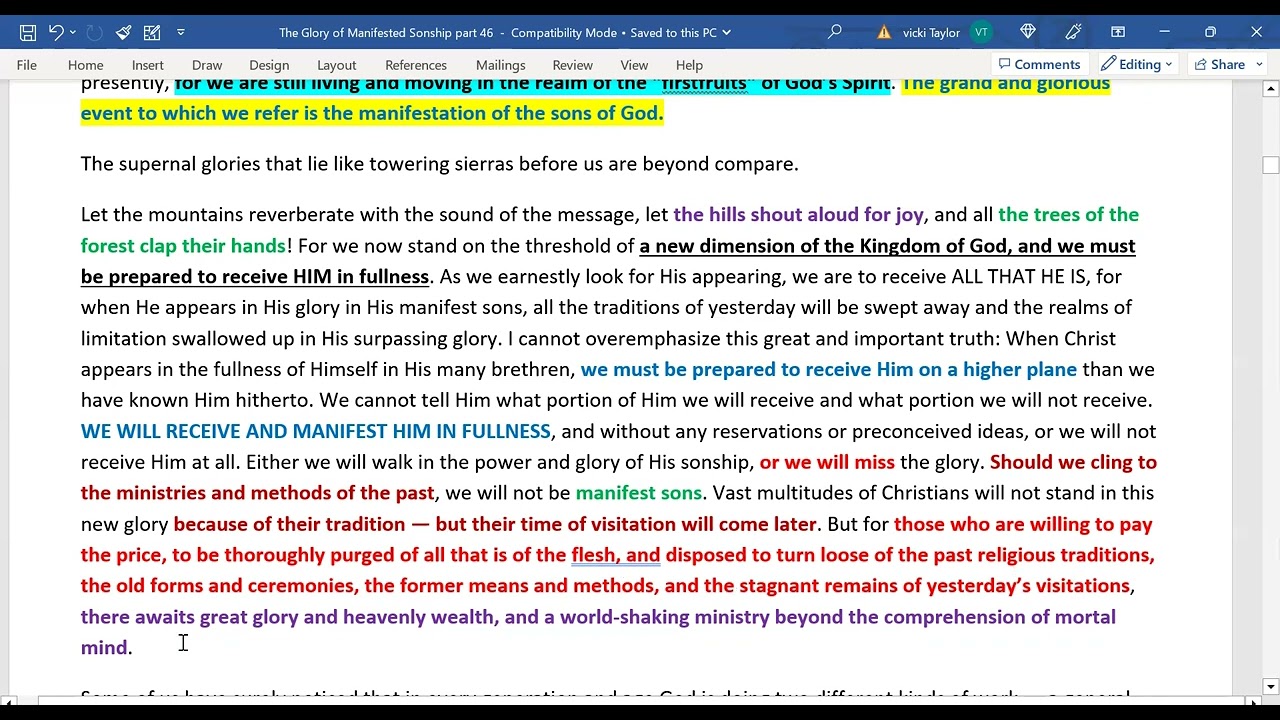
Task: Select the Design tab
Action: [269, 65]
